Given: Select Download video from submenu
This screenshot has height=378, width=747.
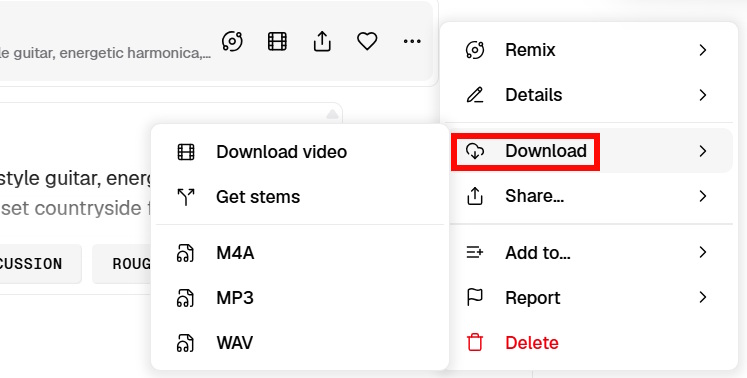Looking at the screenshot, I should click(300, 152).
